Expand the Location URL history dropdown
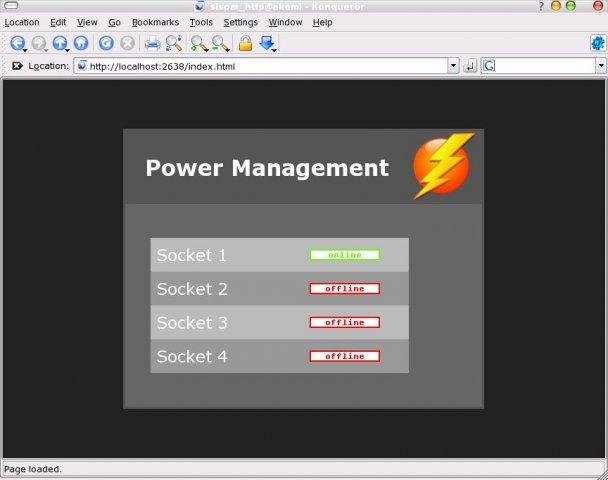Image resolution: width=608 pixels, height=480 pixels. point(453,66)
